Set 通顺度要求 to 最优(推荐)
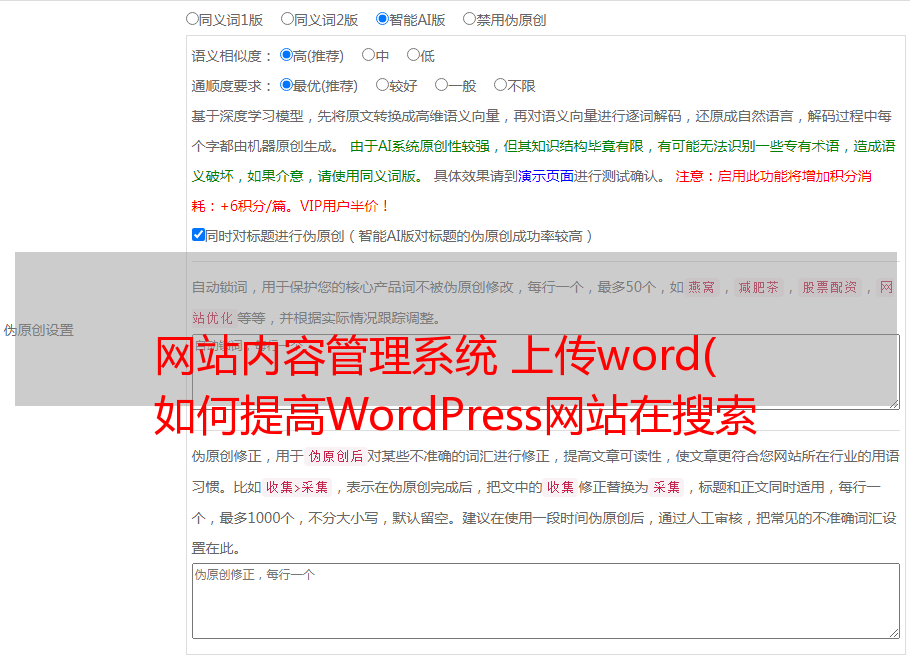Viewport: 911px width, 658px height. point(286,85)
